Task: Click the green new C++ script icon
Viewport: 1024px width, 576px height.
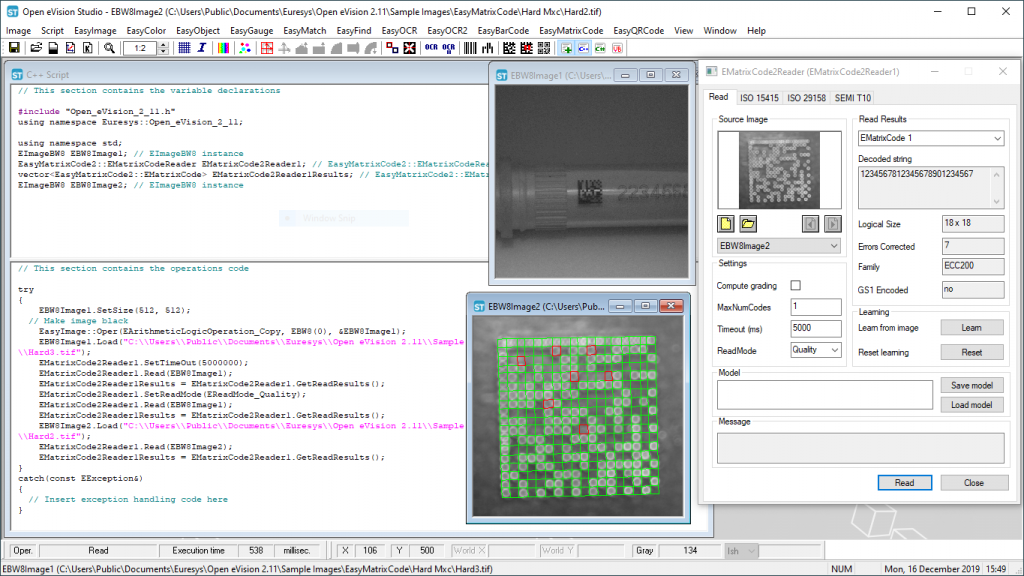Action: click(565, 47)
